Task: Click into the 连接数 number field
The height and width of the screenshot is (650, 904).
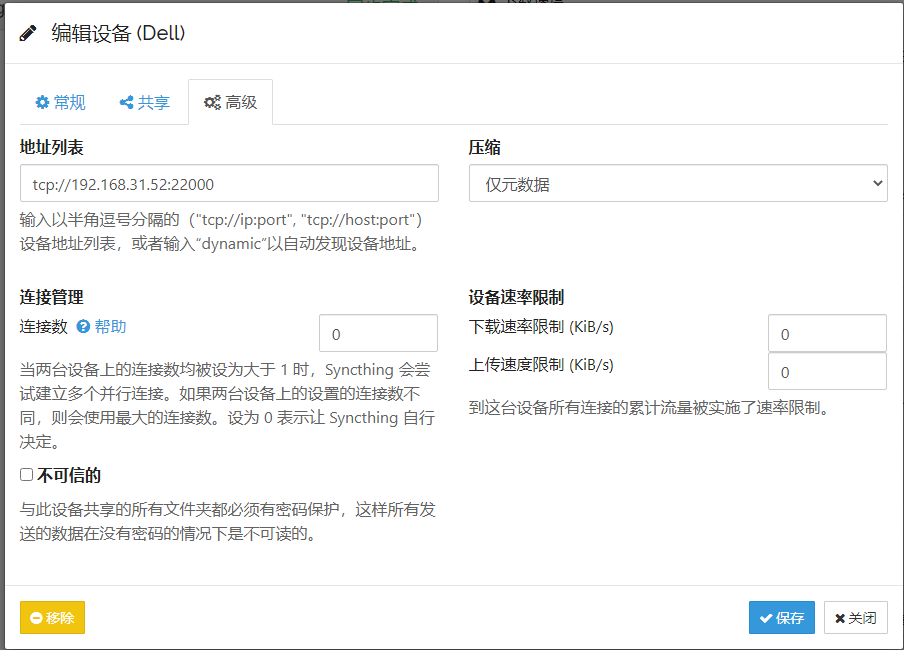Action: pos(378,334)
